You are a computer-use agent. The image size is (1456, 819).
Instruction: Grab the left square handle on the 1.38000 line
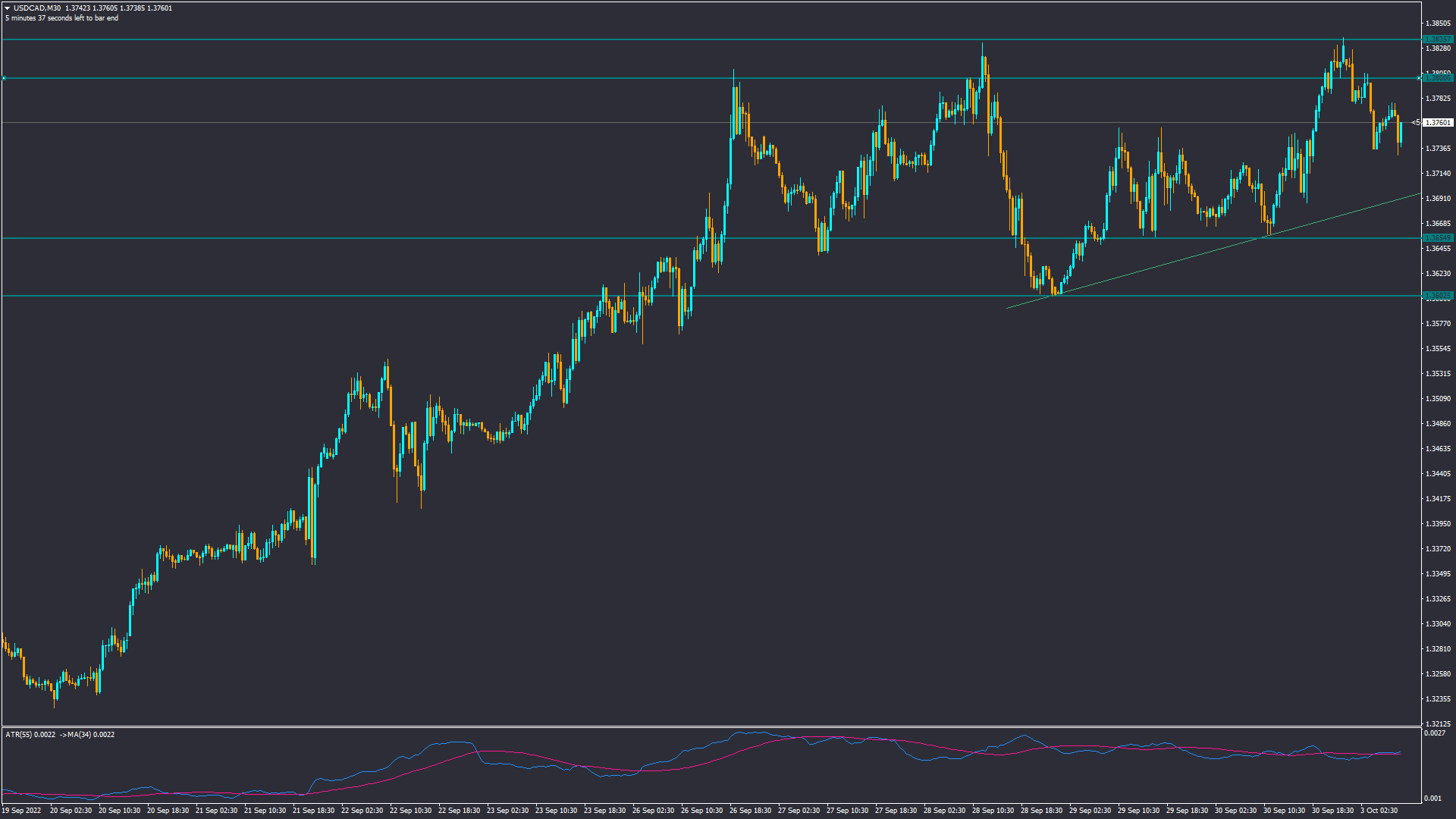[3, 78]
